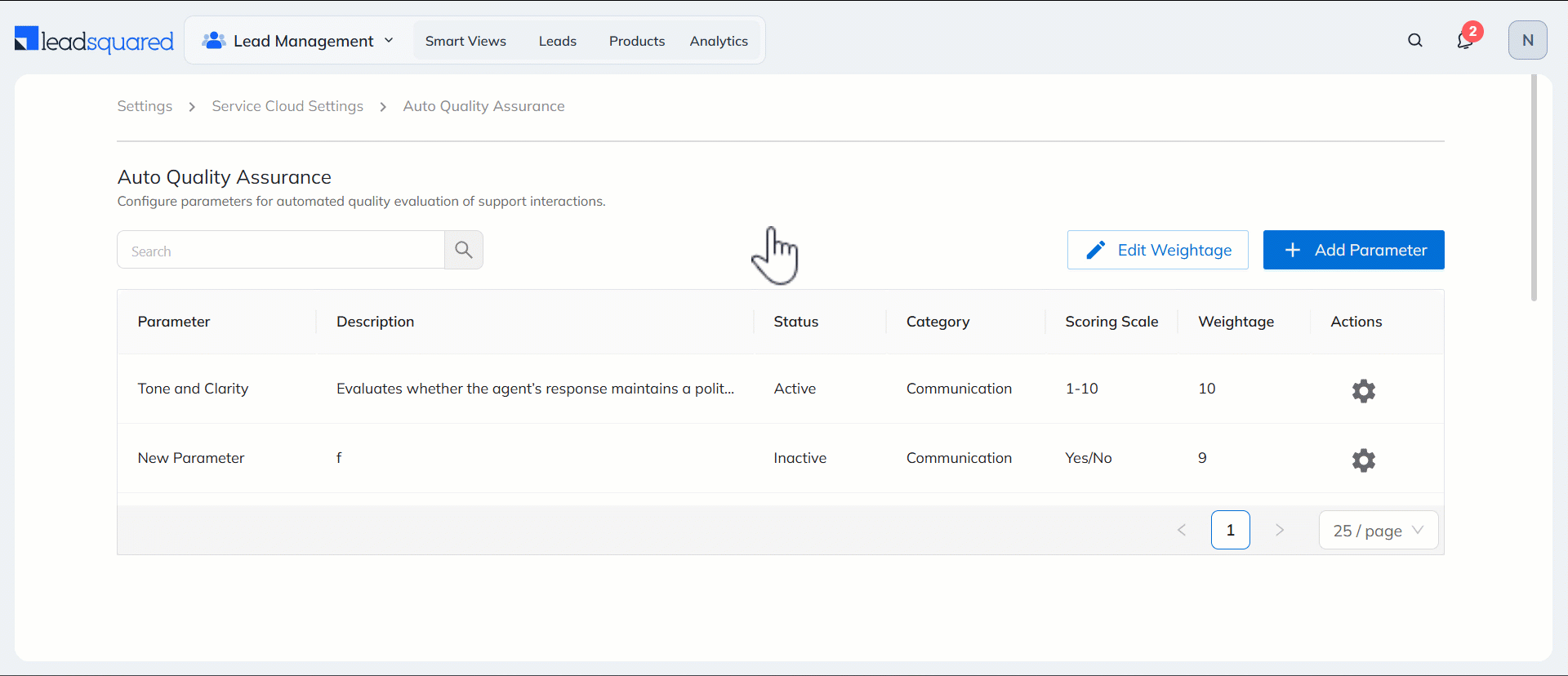Click Communication category in New Parameter row
1568x676 pixels.
coord(959,458)
